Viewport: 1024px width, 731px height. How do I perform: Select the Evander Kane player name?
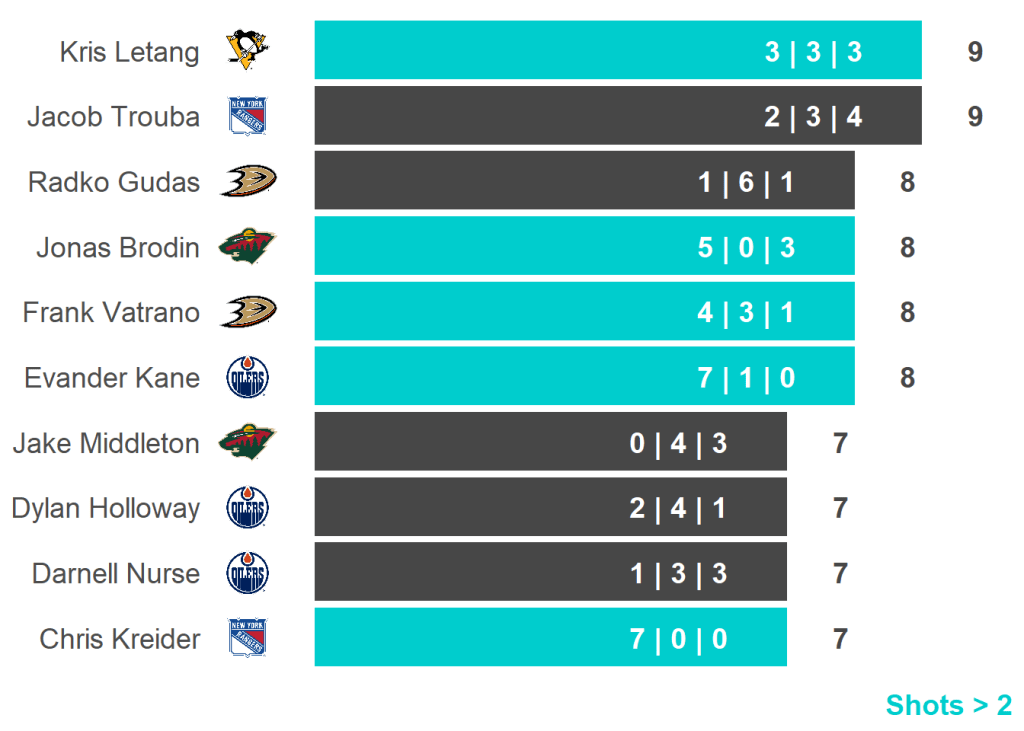[112, 378]
